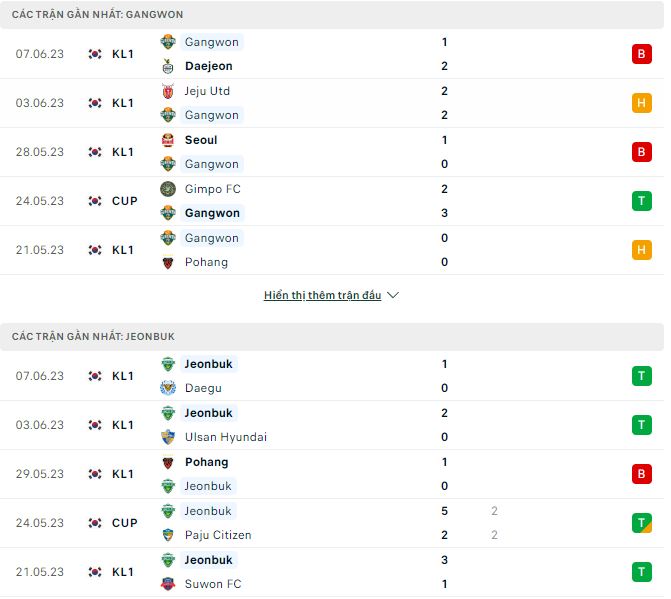Click the Paju Citizen team name

tap(218, 535)
